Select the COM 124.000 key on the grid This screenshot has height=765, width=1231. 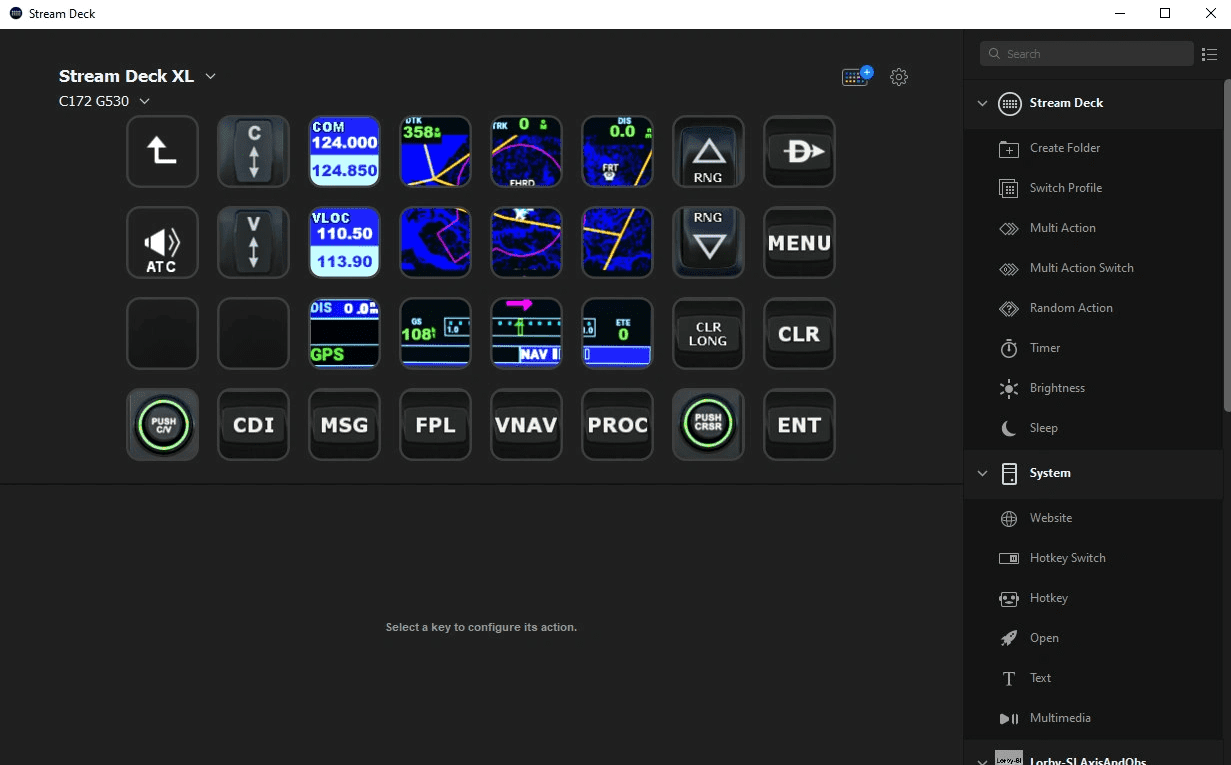(x=344, y=151)
